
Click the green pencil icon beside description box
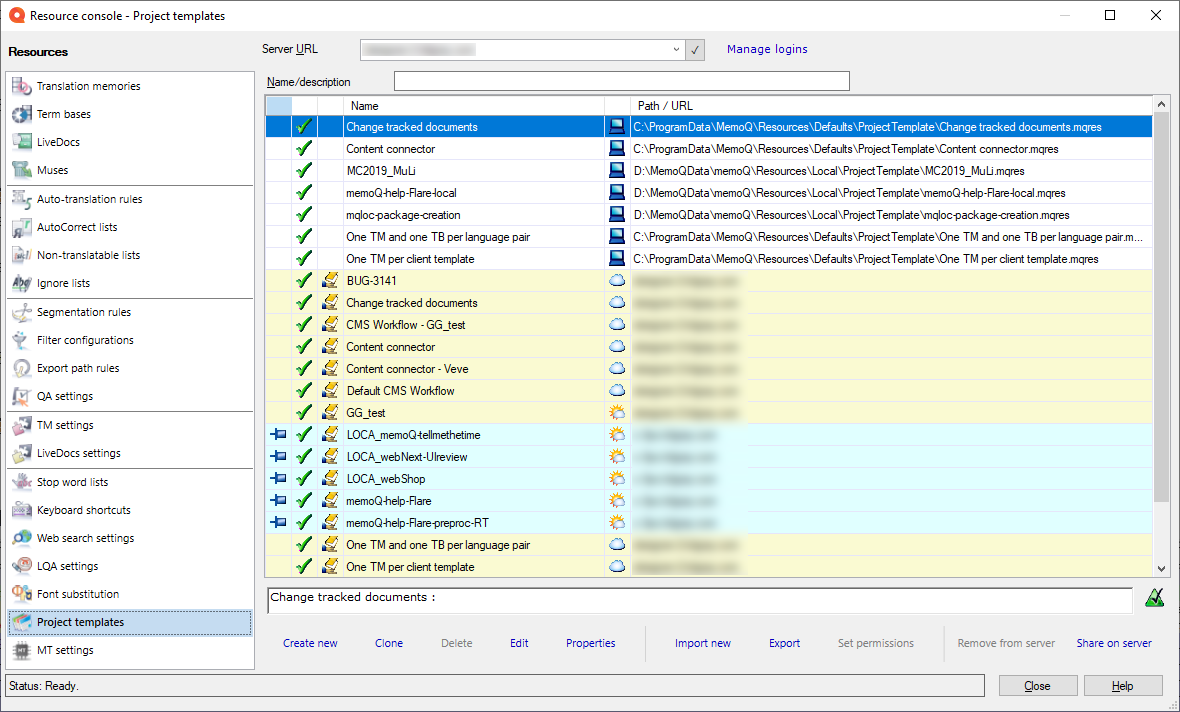pos(1155,599)
